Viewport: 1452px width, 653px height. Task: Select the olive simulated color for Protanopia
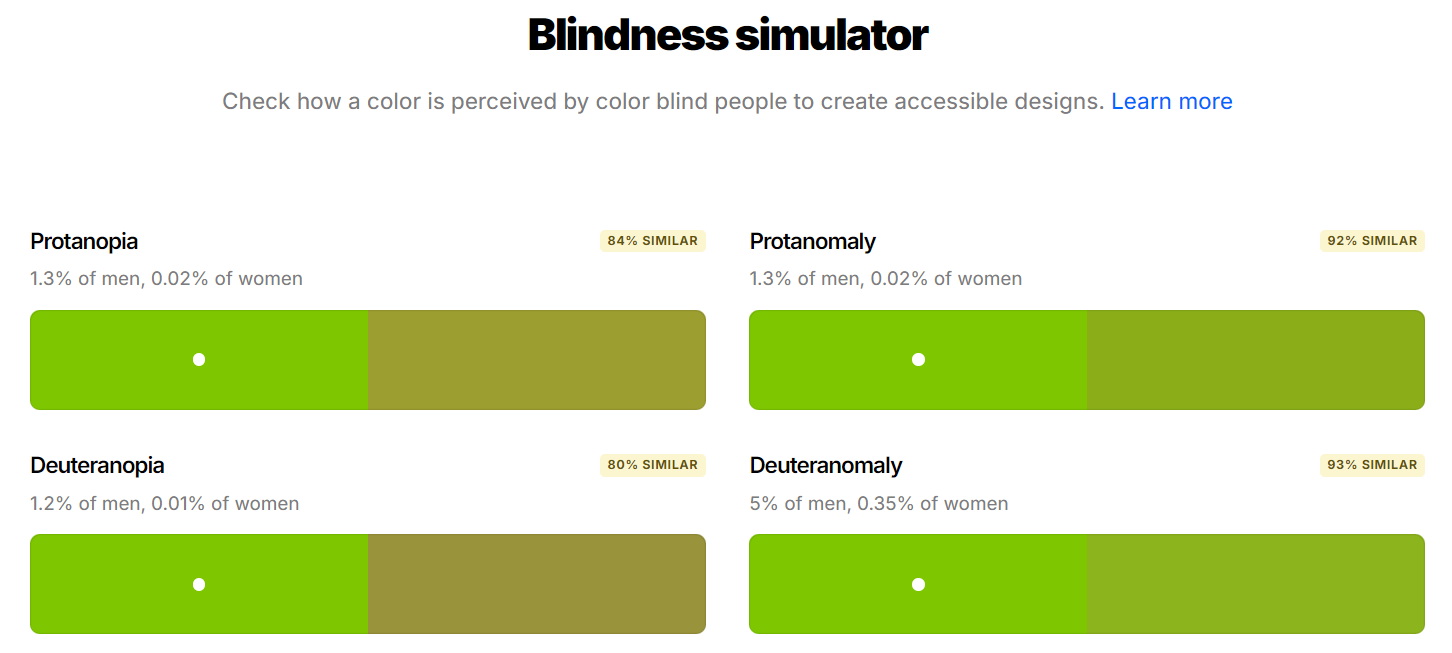(536, 360)
